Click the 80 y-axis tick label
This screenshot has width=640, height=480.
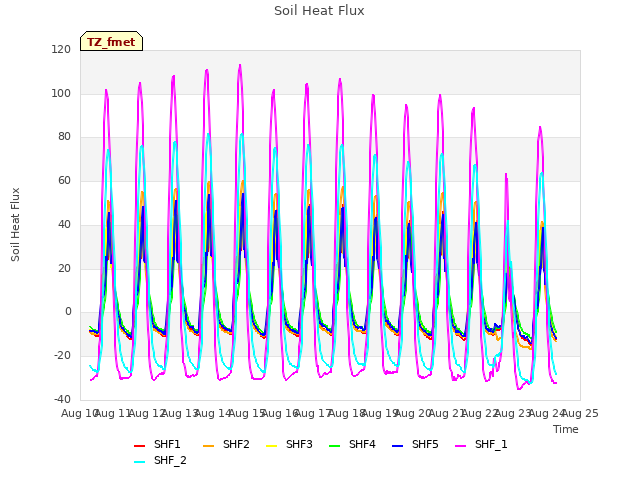tap(64, 137)
